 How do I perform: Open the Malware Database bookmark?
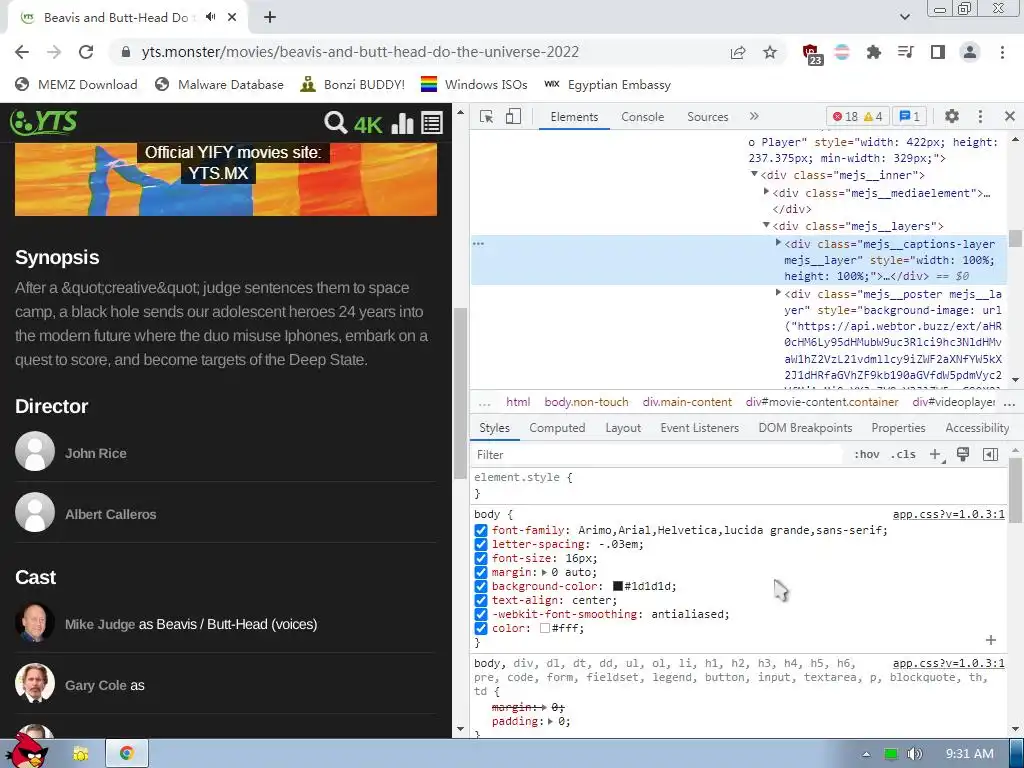[x=219, y=84]
